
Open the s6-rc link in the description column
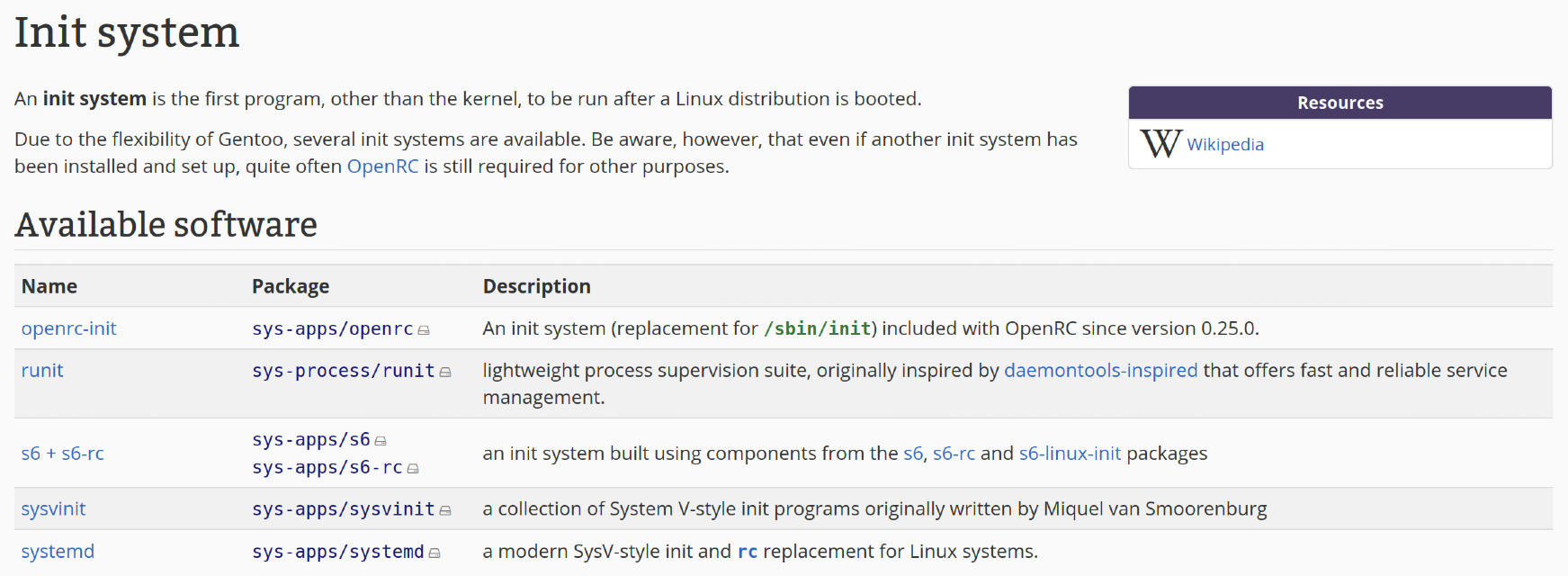(954, 454)
